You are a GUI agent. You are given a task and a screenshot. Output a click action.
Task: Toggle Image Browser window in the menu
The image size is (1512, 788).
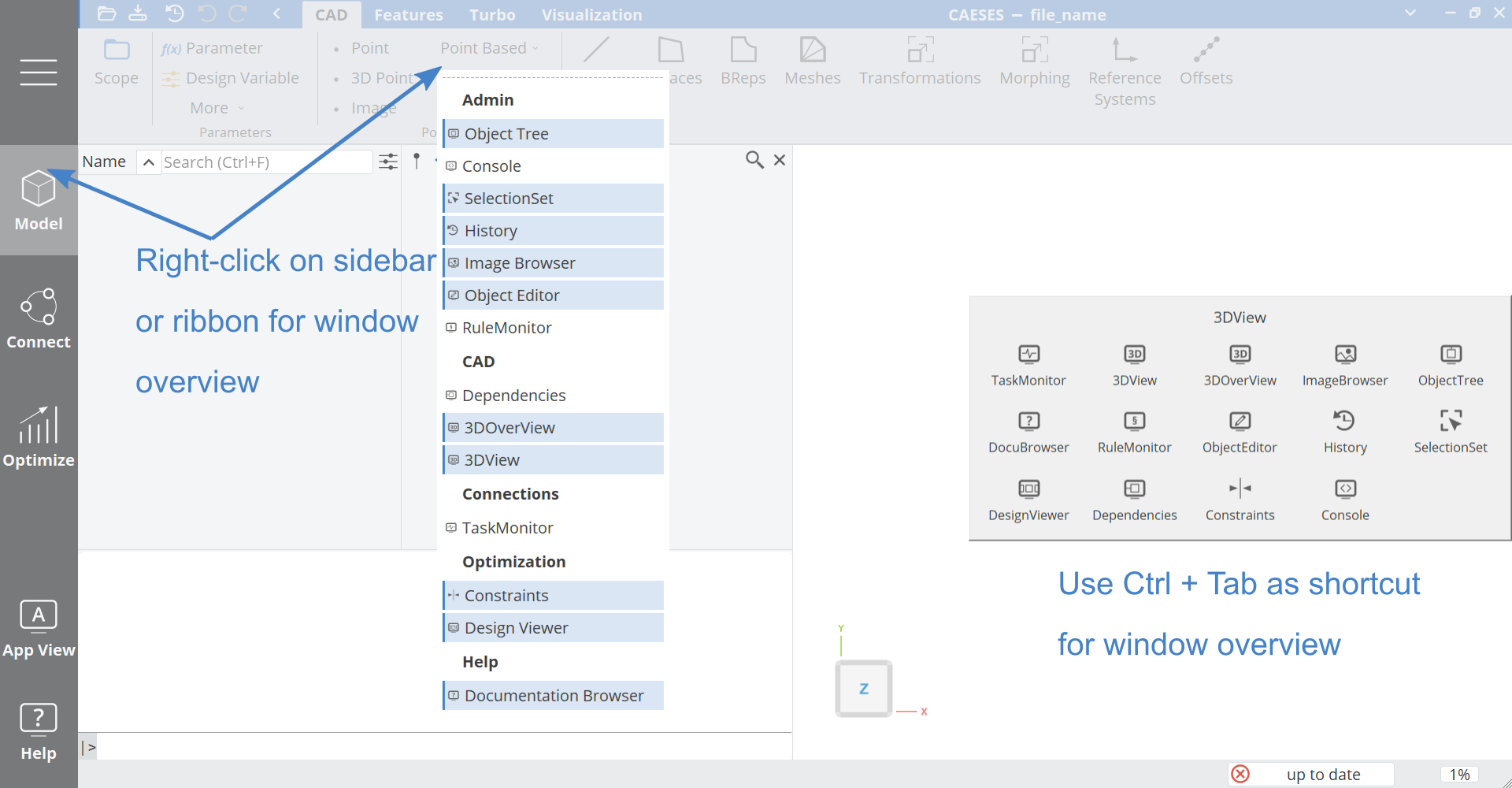click(553, 263)
